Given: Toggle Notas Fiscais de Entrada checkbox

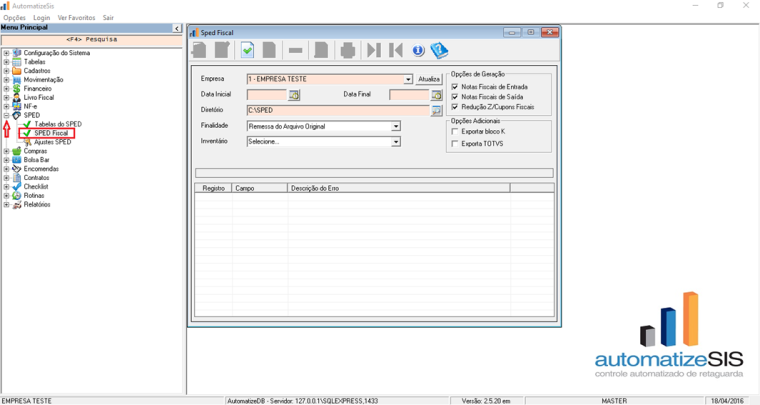Looking at the screenshot, I should tap(455, 87).
